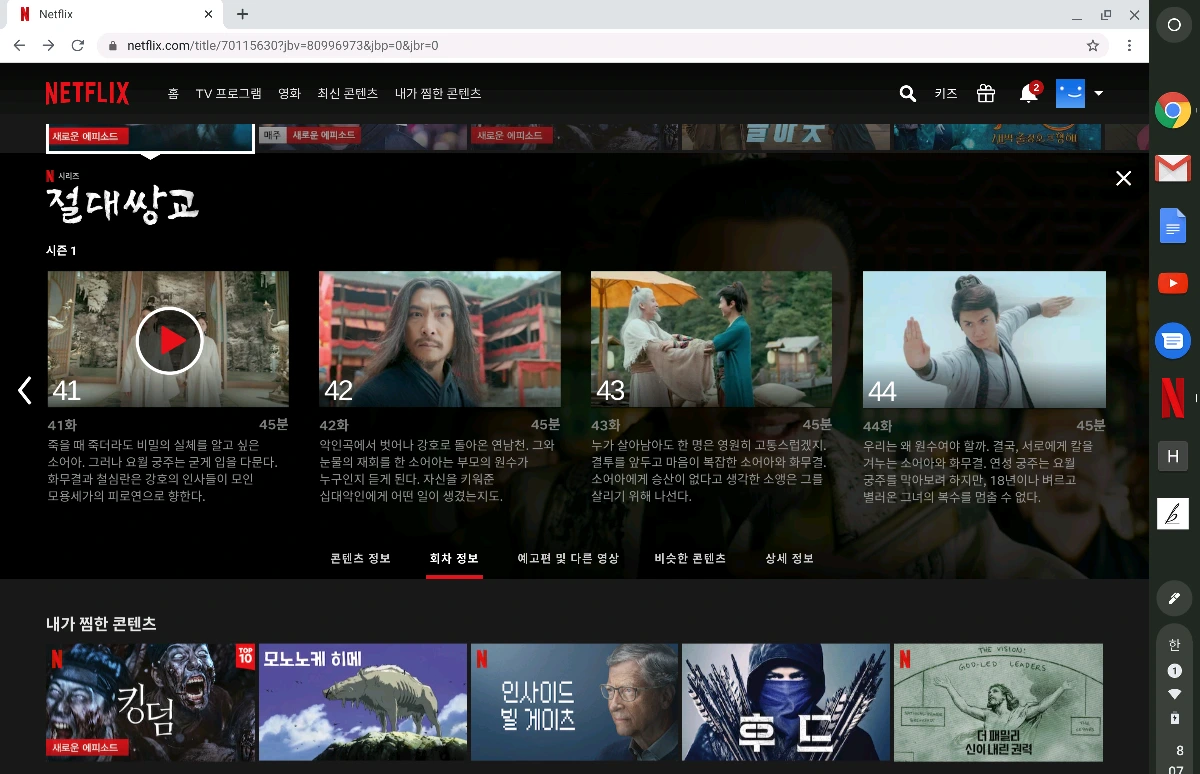Reload the Netflix page

(x=77, y=45)
